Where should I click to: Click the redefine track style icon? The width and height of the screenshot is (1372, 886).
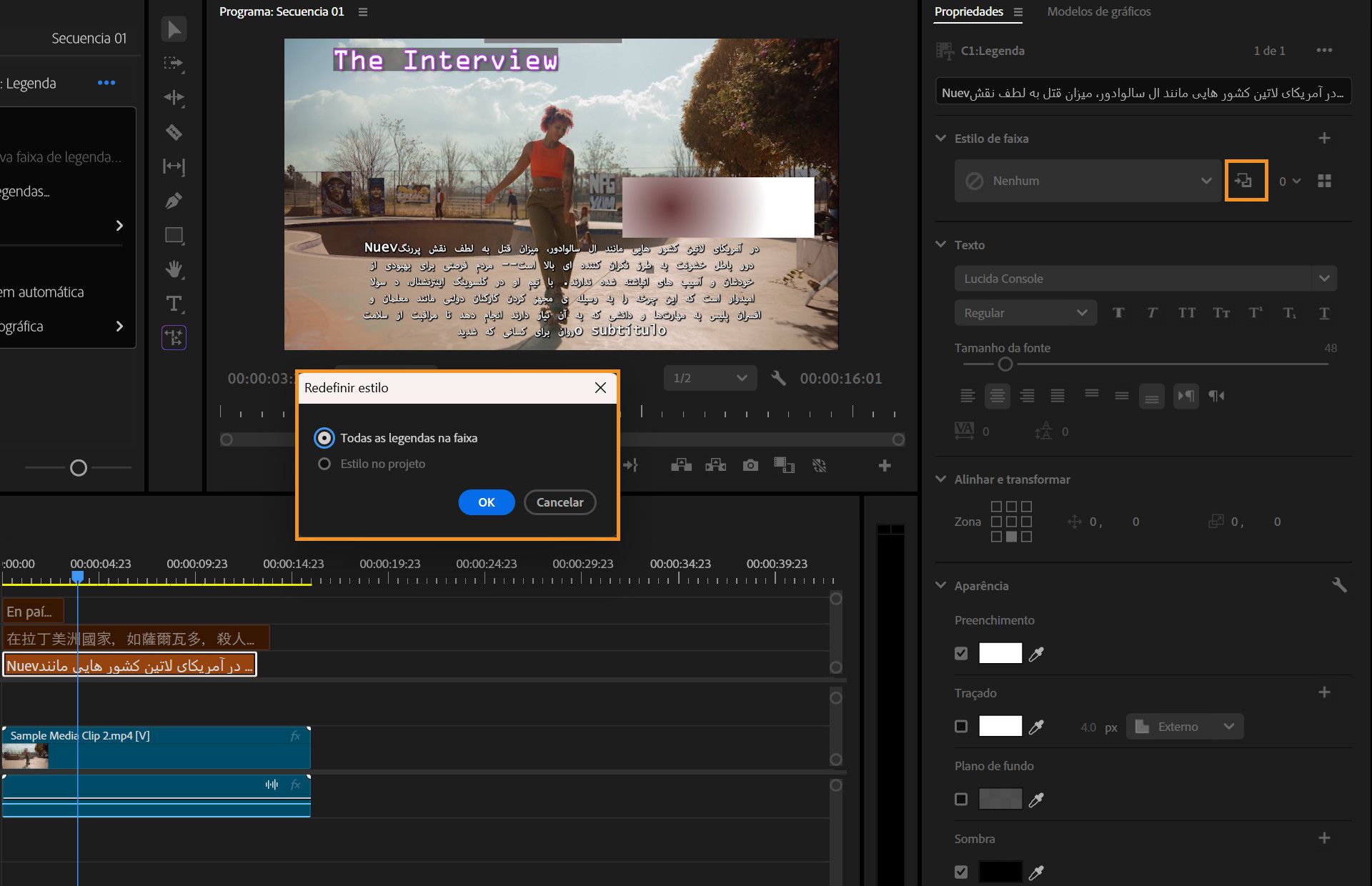(1246, 181)
